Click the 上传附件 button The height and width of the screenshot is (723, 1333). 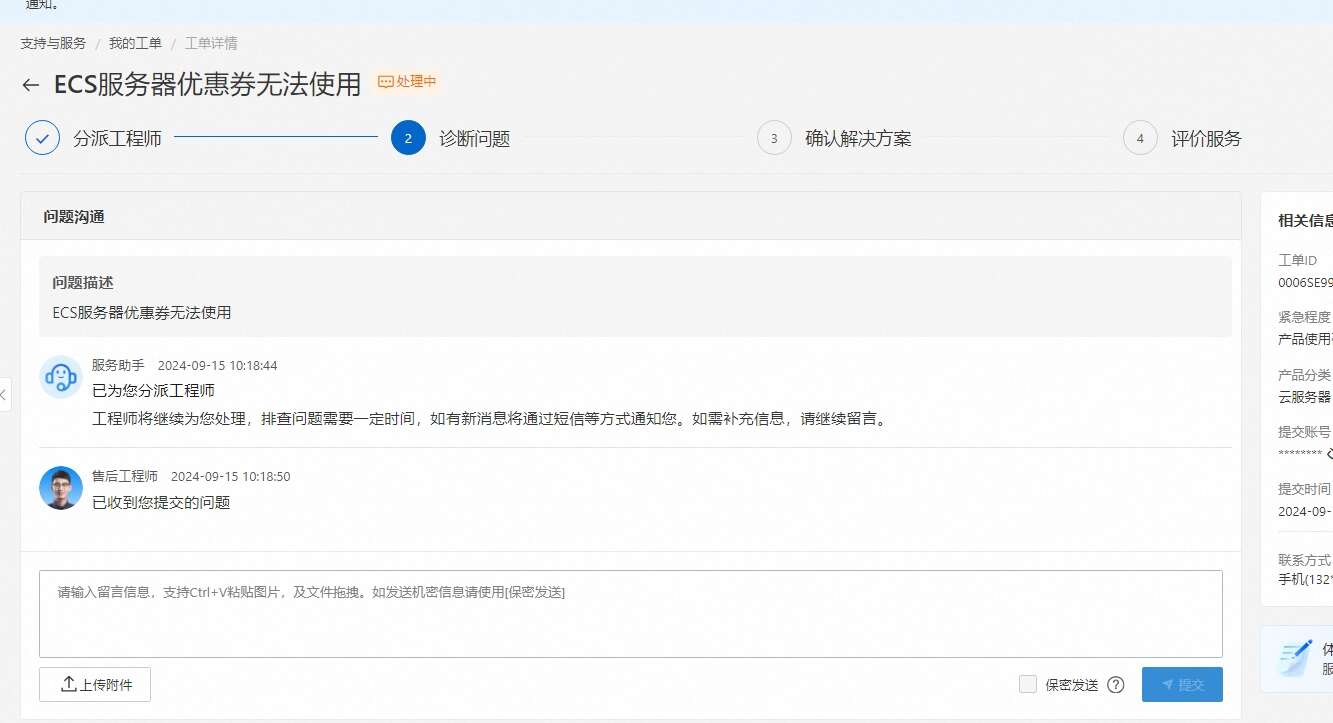click(95, 684)
